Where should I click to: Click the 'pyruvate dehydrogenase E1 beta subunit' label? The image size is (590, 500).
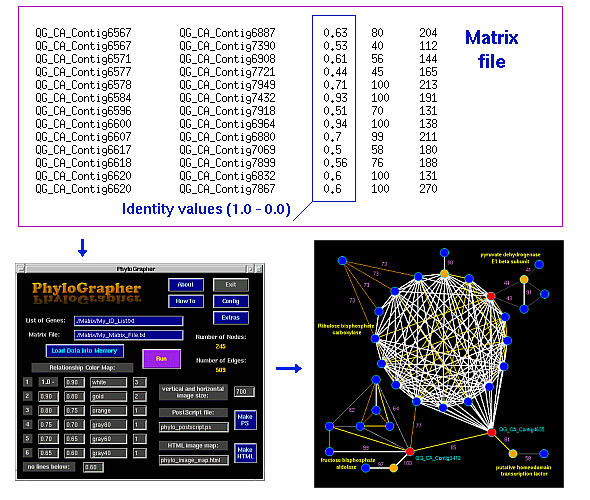pyautogui.click(x=510, y=258)
